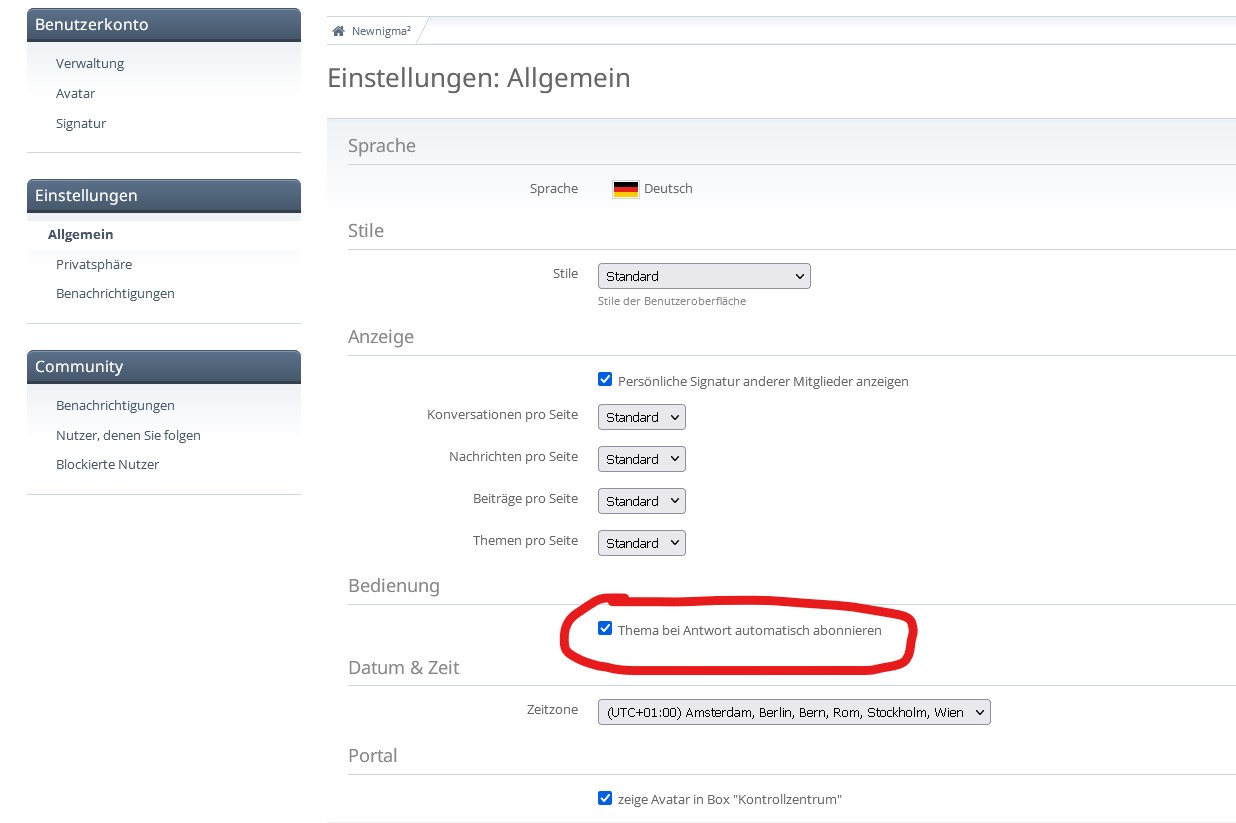
Task: Open 'Themen pro Seite' dropdown
Action: tap(641, 543)
